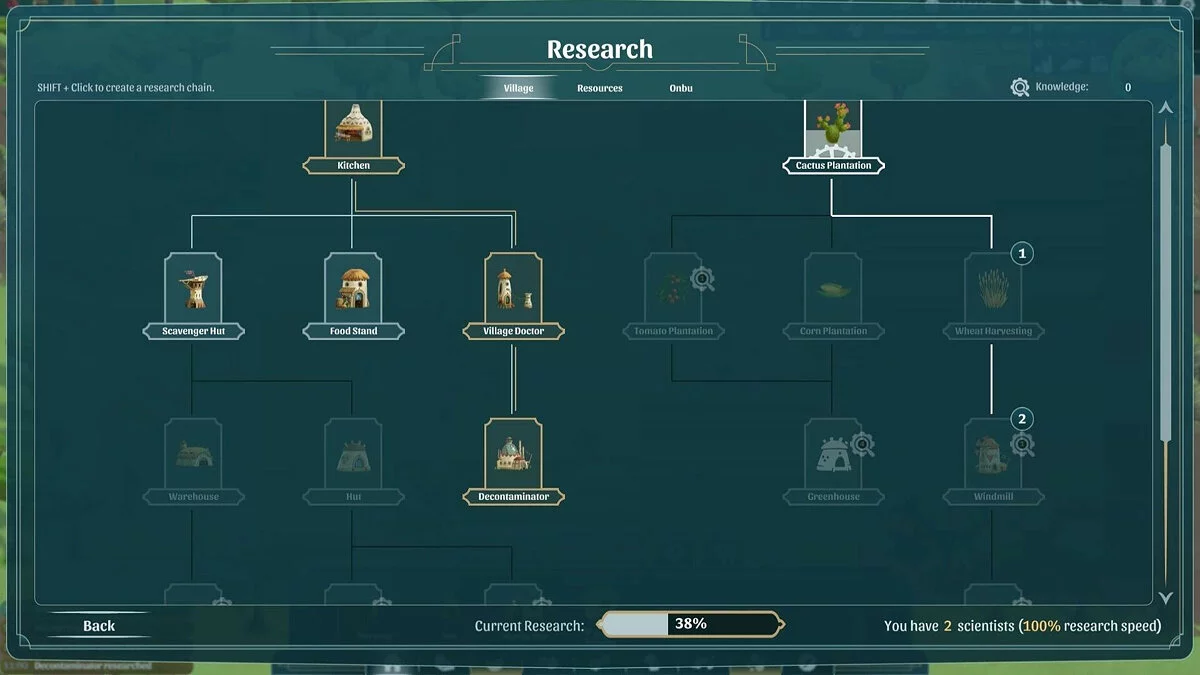Select the locked Hut icon
Image resolution: width=1200 pixels, height=675 pixels.
353,452
